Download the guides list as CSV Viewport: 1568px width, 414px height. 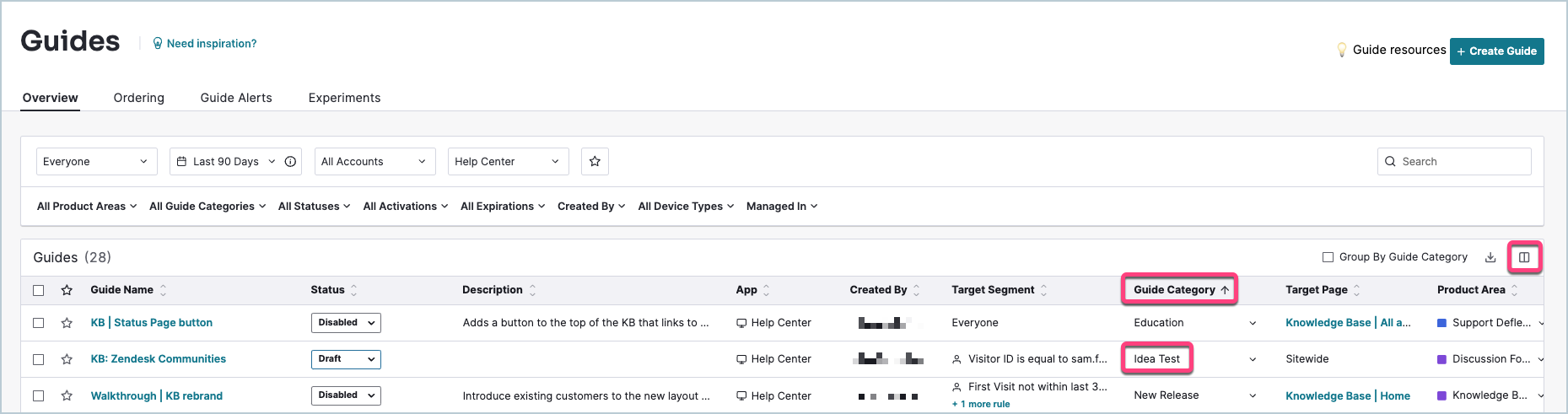tap(1490, 257)
